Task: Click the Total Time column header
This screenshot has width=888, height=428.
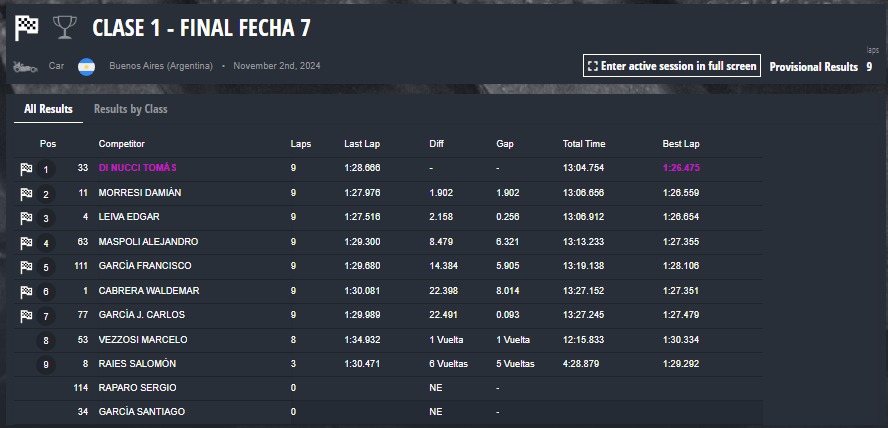Action: pos(584,144)
